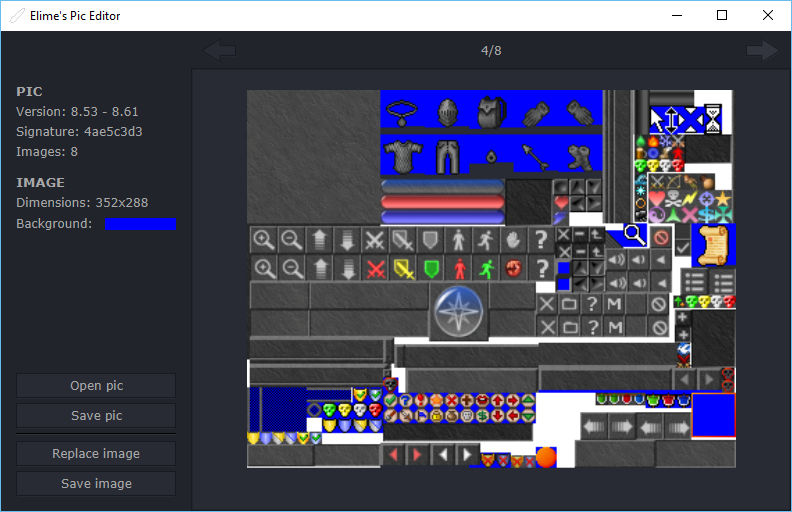Click the Signature: 4ae5c3d3 text

(x=79, y=132)
